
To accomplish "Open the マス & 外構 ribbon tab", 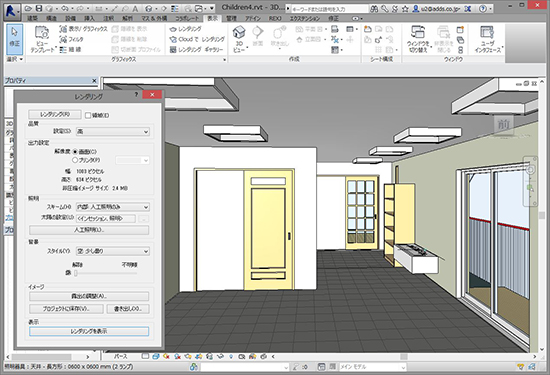I will 154,19.
